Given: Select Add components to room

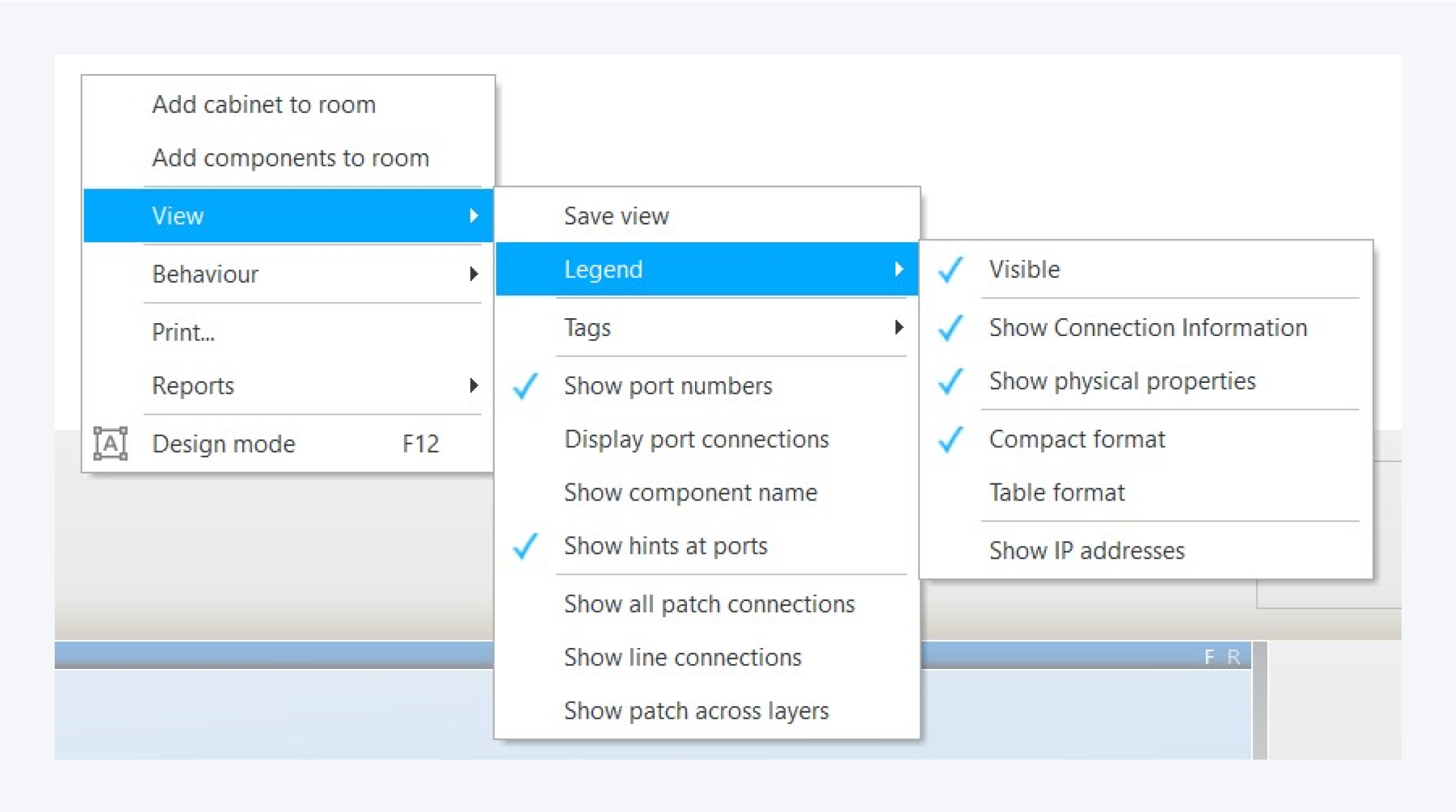Looking at the screenshot, I should [290, 158].
